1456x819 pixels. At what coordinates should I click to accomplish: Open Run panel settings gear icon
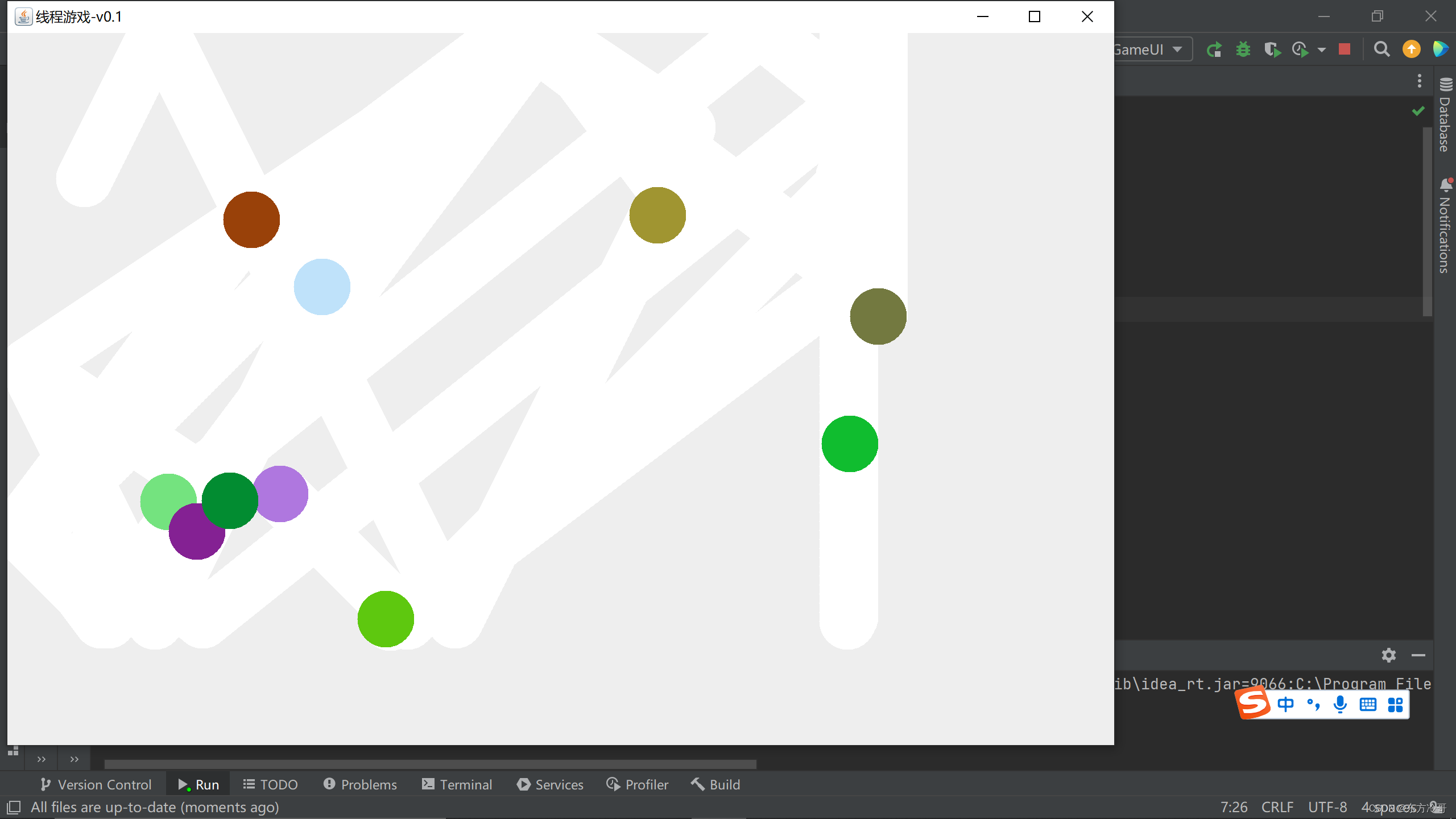pos(1388,655)
